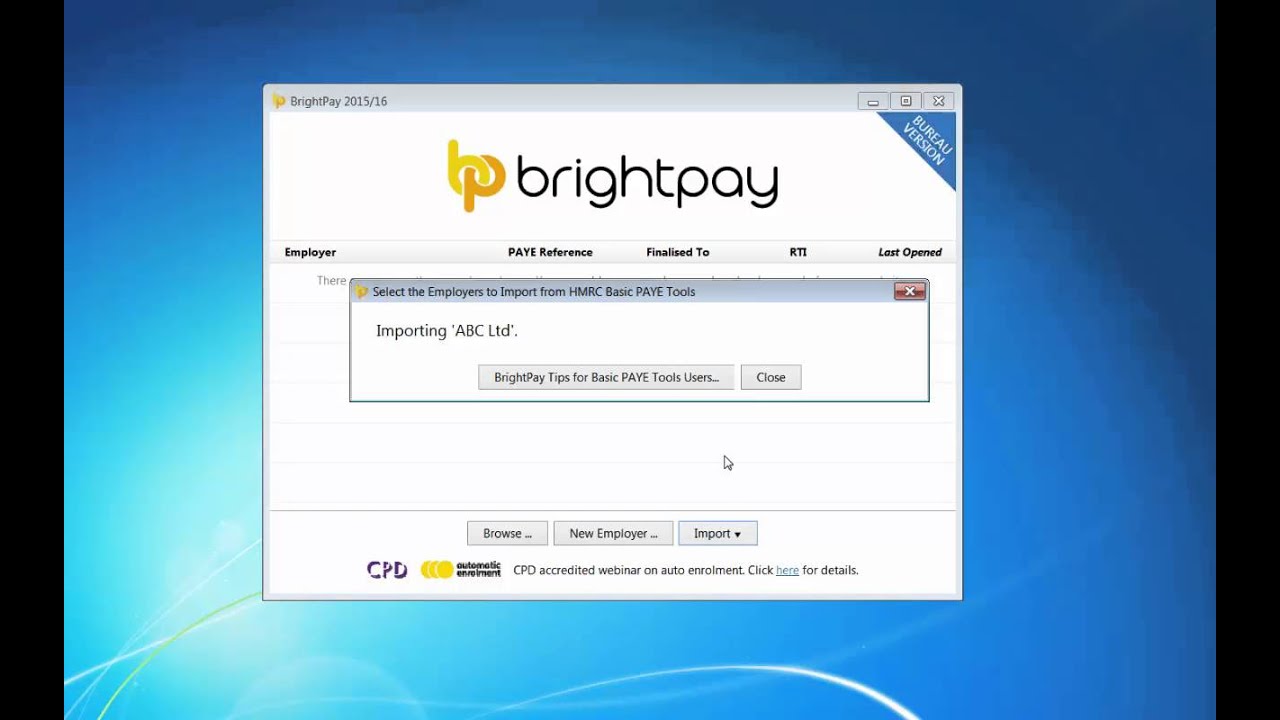Viewport: 1280px width, 720px height.
Task: Follow the 'here' webinar details link
Action: point(787,570)
